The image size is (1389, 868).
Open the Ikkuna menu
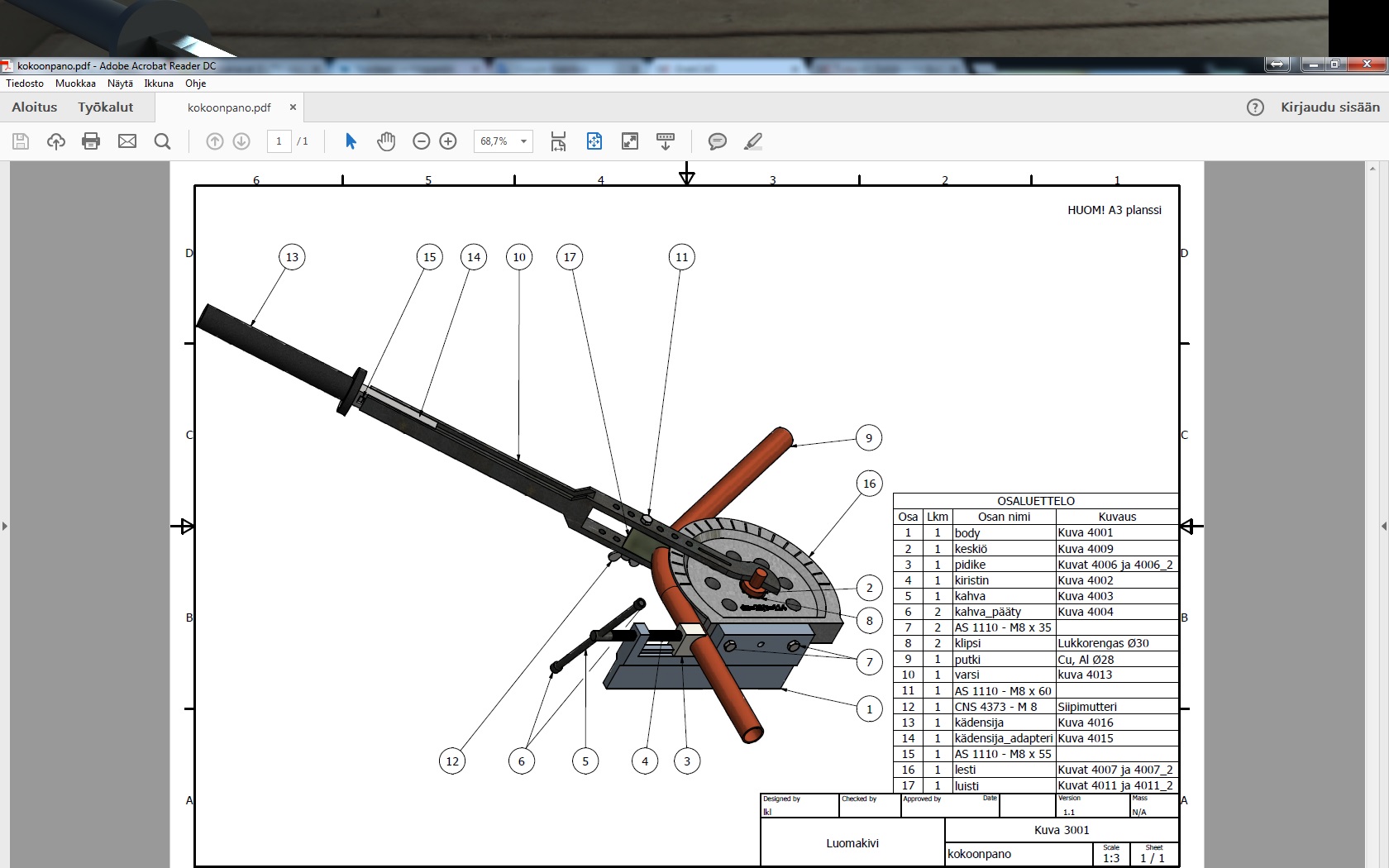[159, 83]
